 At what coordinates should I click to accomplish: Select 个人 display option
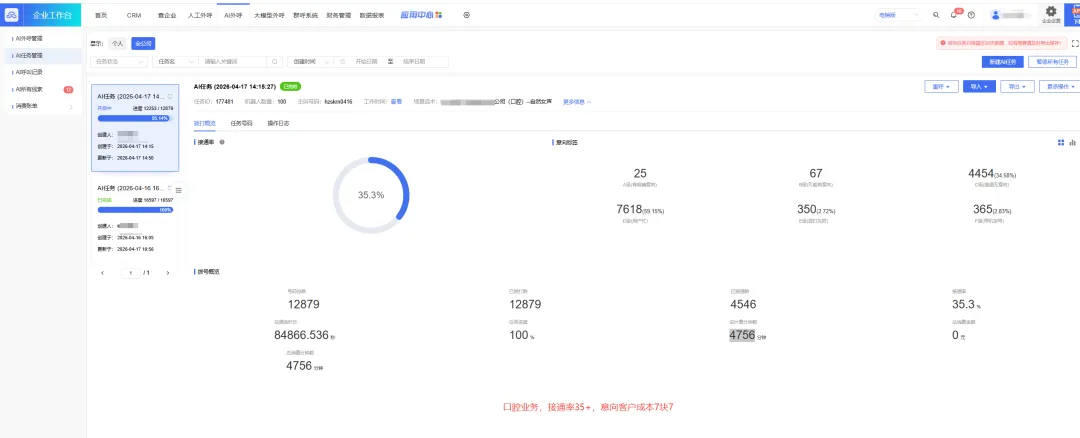pos(118,43)
